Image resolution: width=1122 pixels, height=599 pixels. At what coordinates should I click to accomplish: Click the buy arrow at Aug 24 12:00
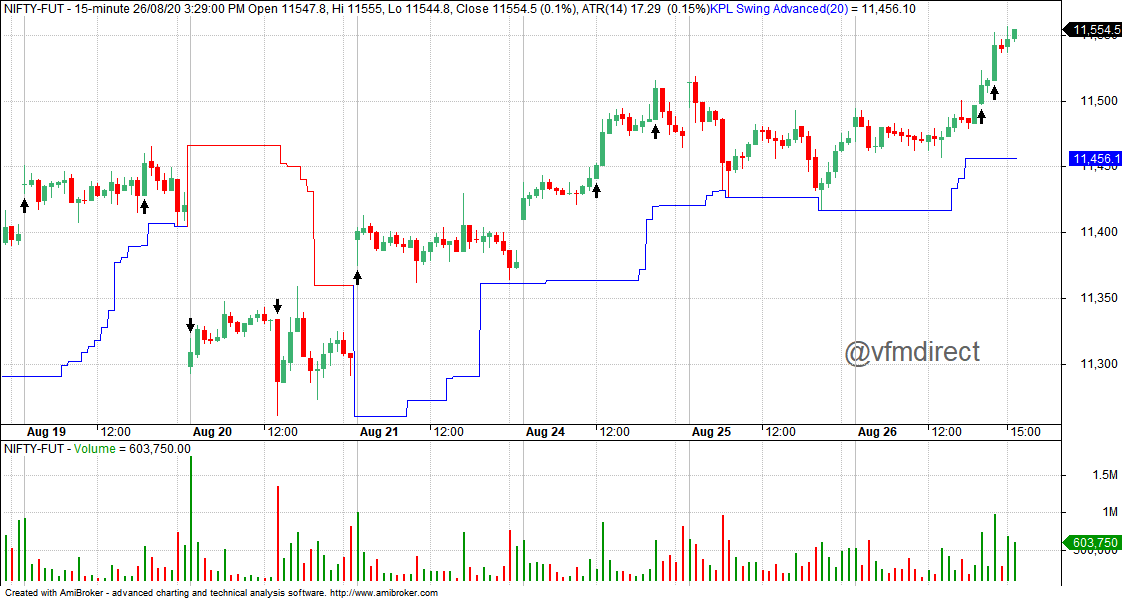click(597, 190)
